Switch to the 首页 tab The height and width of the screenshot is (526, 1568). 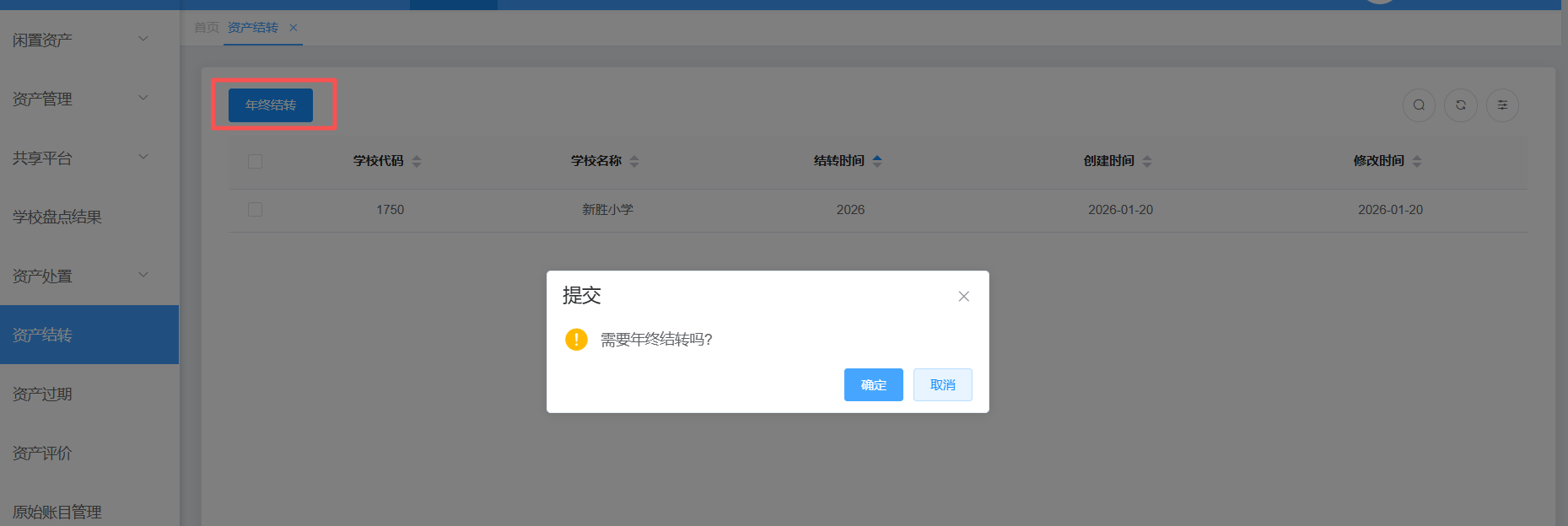click(206, 28)
